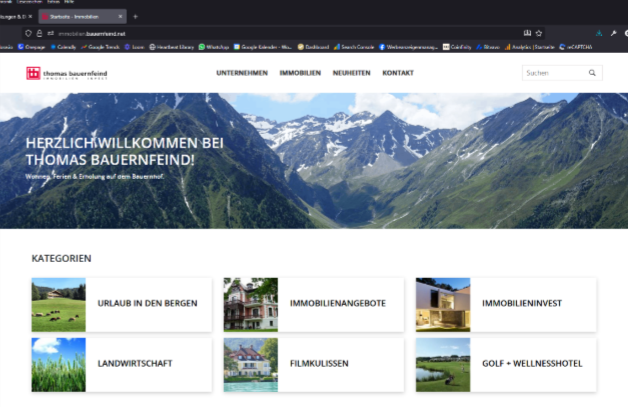Go to the NEUHEITEN page
This screenshot has height=407, width=628.
tap(350, 73)
